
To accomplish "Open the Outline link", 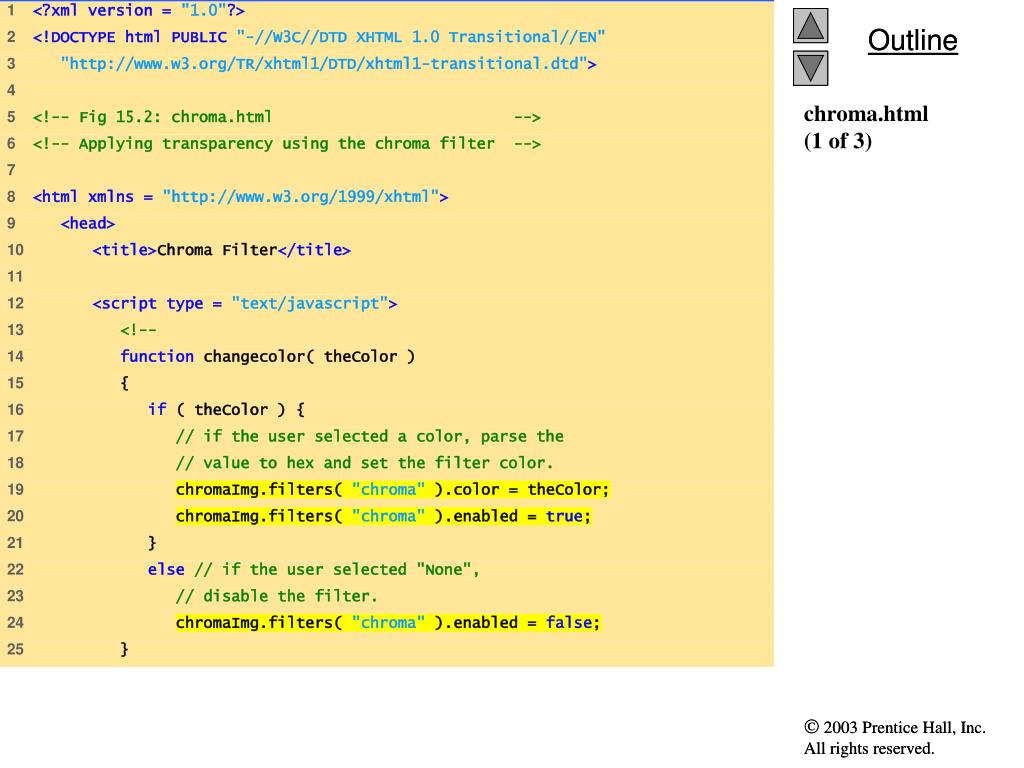I will (912, 40).
